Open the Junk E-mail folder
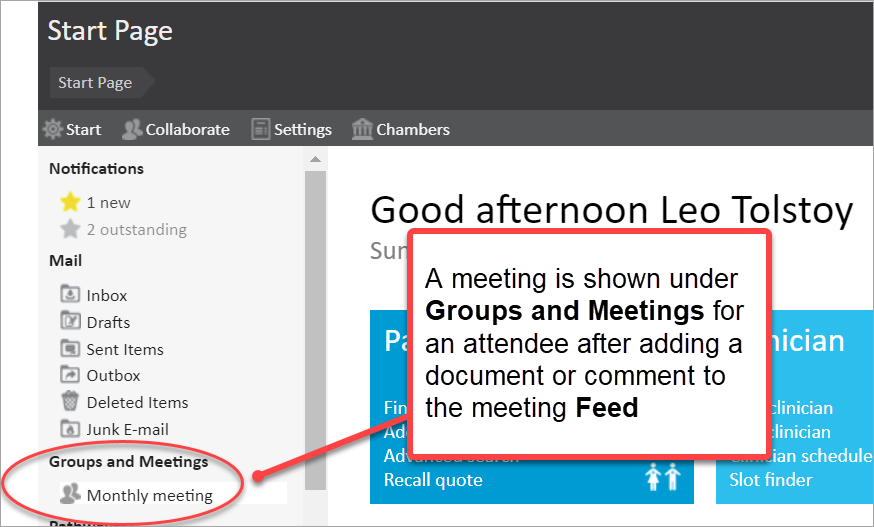 (127, 429)
